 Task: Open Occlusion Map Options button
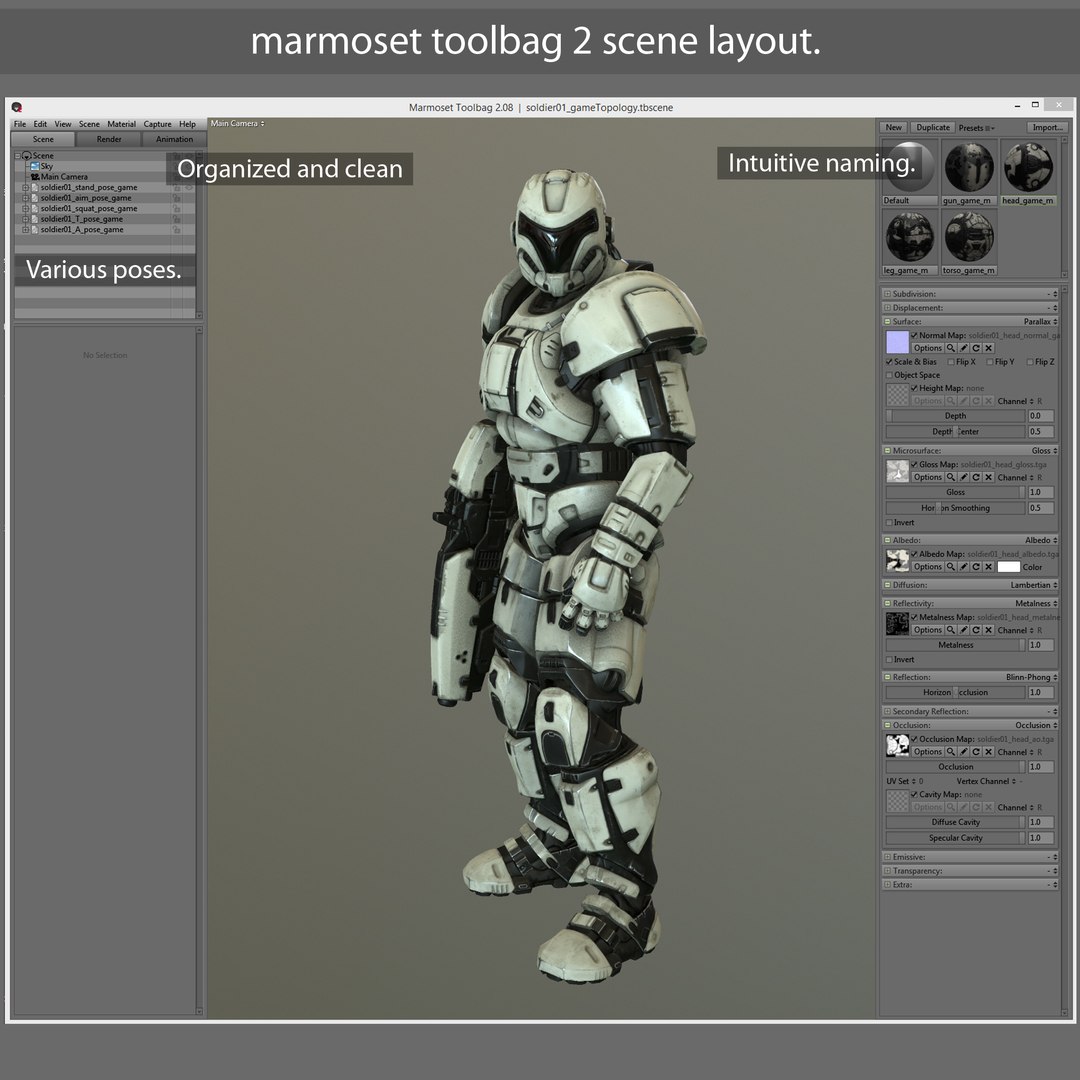(928, 752)
